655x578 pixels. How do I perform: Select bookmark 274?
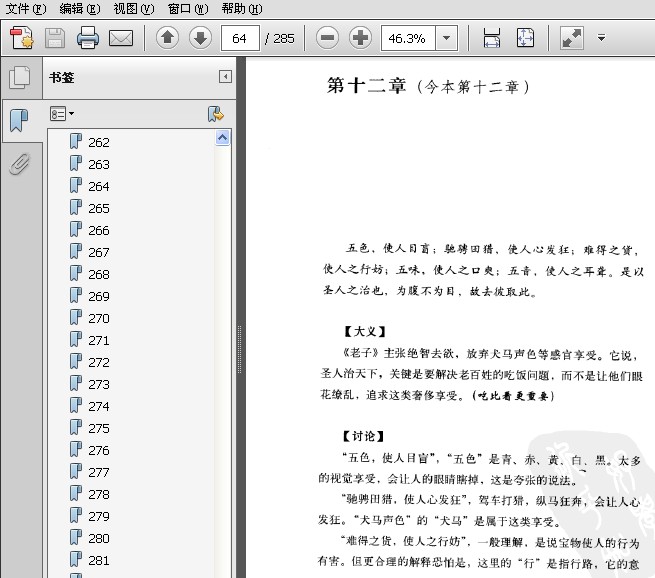(99, 406)
